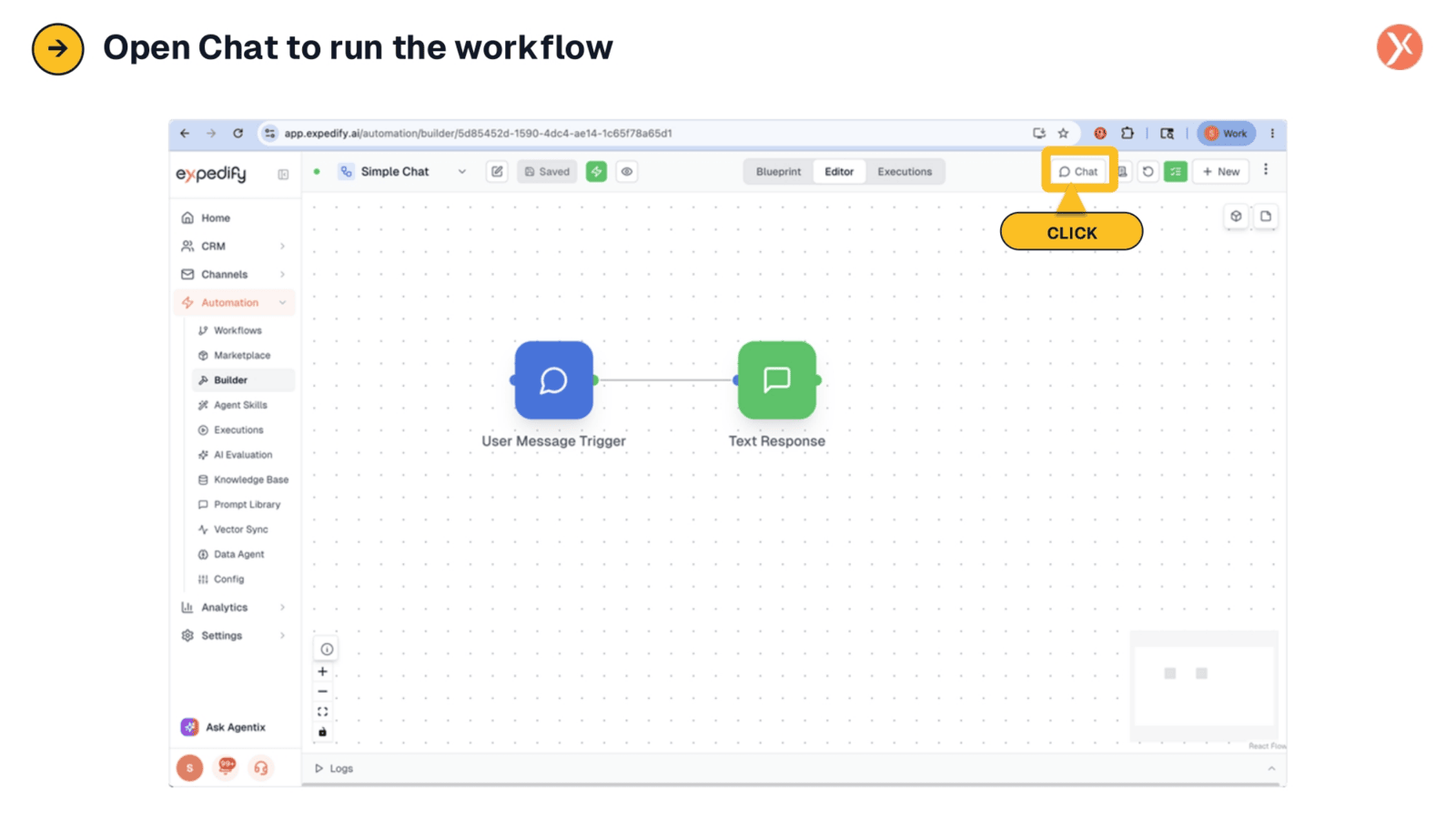This screenshot has height=819, width=1456.
Task: Open the browser extensions puzzle icon
Action: click(x=1127, y=134)
